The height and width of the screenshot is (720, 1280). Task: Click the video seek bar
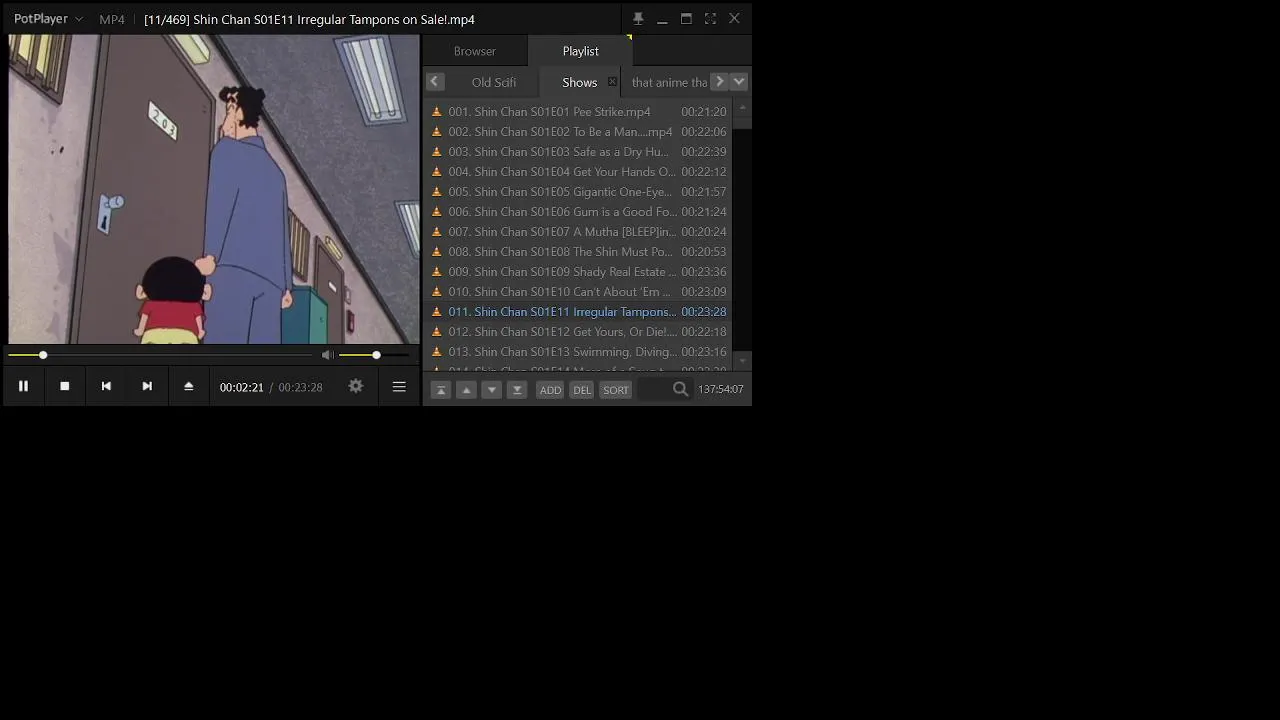[160, 355]
